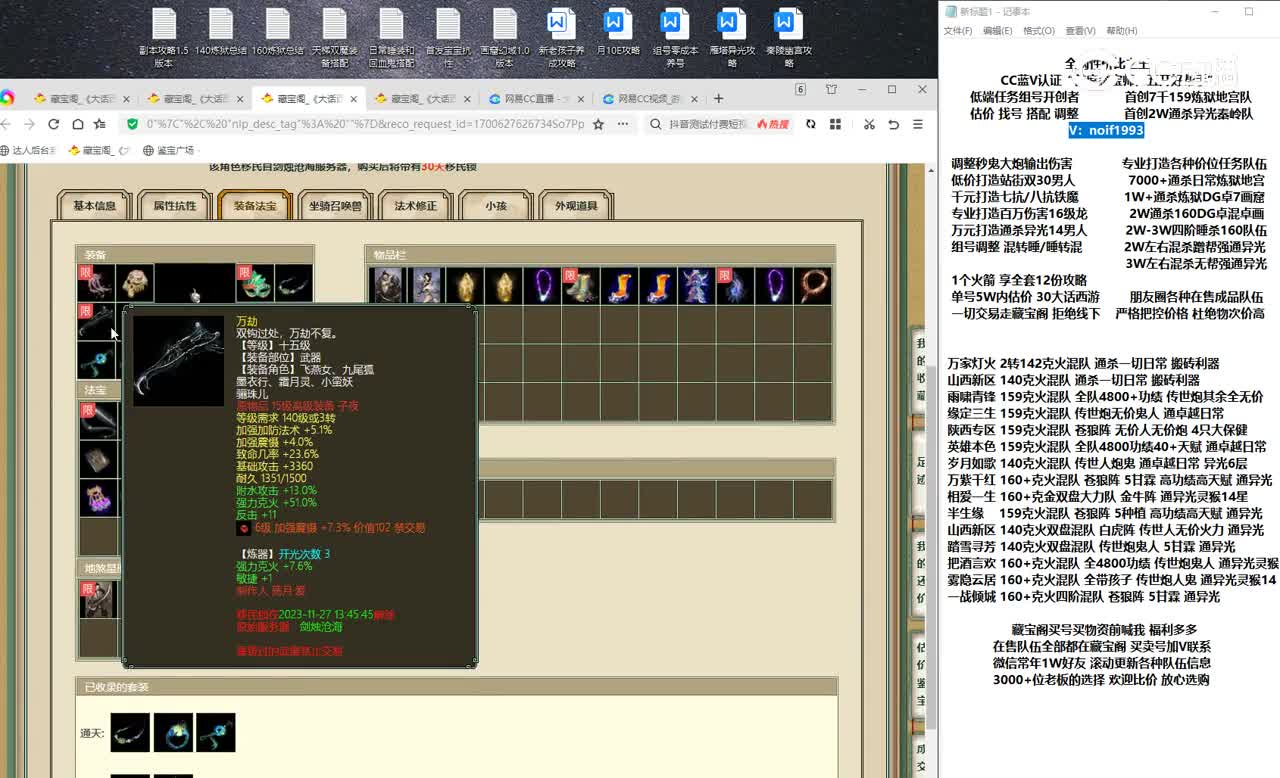Click the browser address bar URL
Image resolution: width=1280 pixels, height=778 pixels.
[365, 124]
